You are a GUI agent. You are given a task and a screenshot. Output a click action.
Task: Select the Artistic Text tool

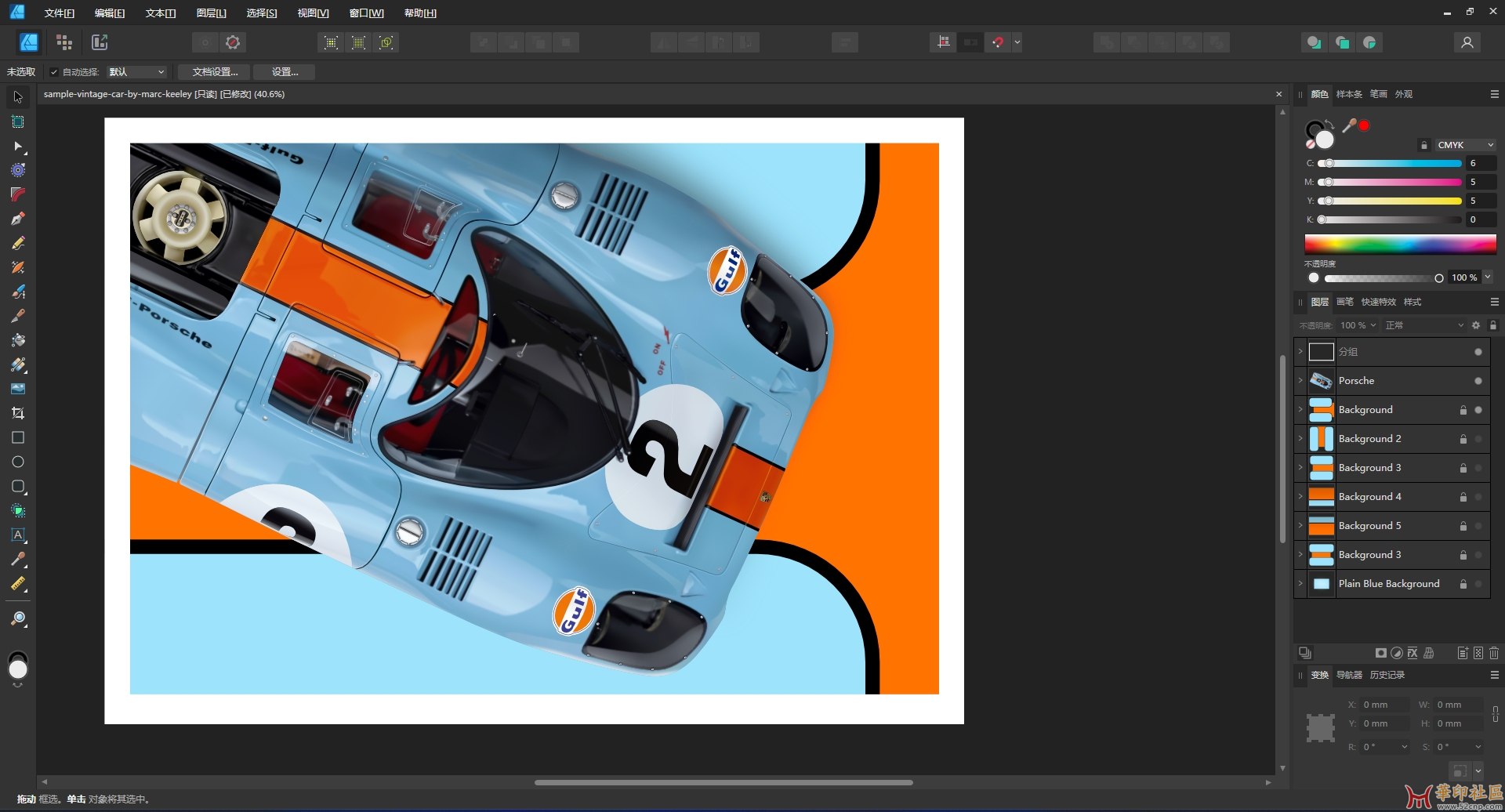point(18,535)
